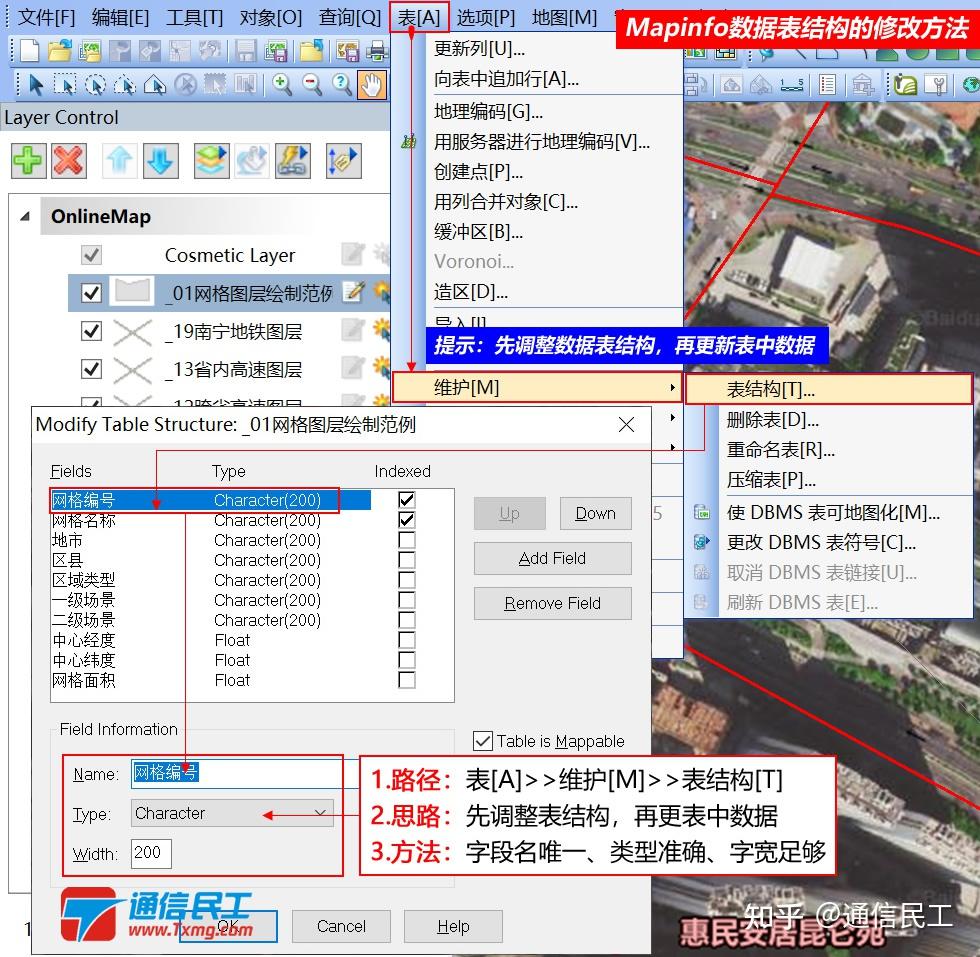Toggle visibility checkbox of _13省内高速图层
Viewport: 980px width, 957px height.
91,369
